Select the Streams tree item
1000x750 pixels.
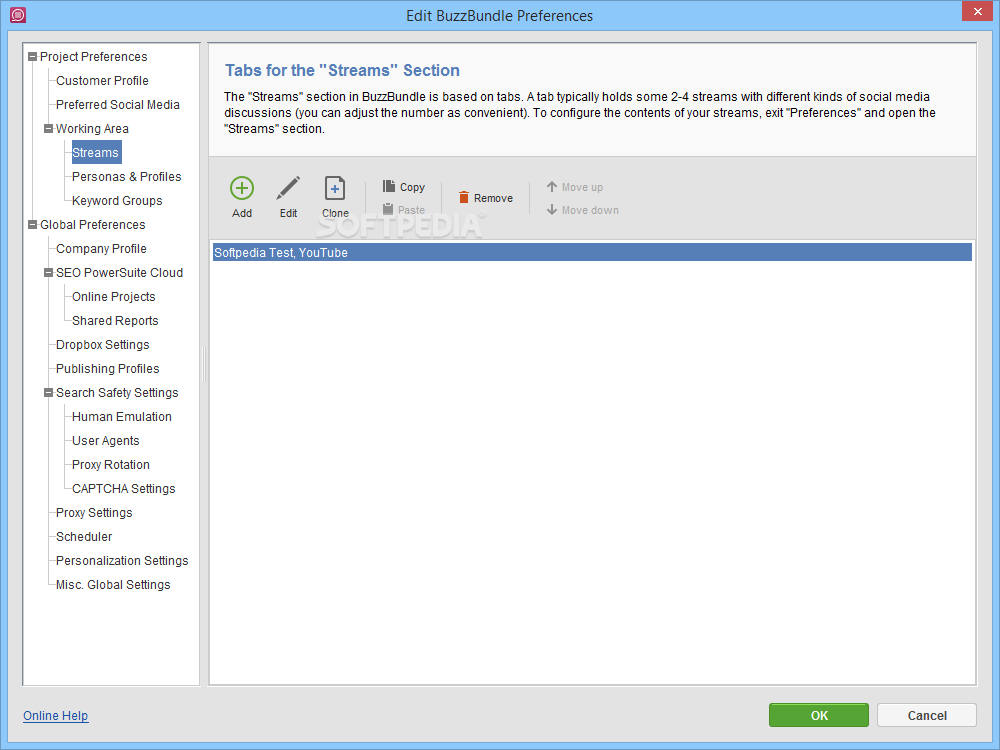click(x=96, y=152)
